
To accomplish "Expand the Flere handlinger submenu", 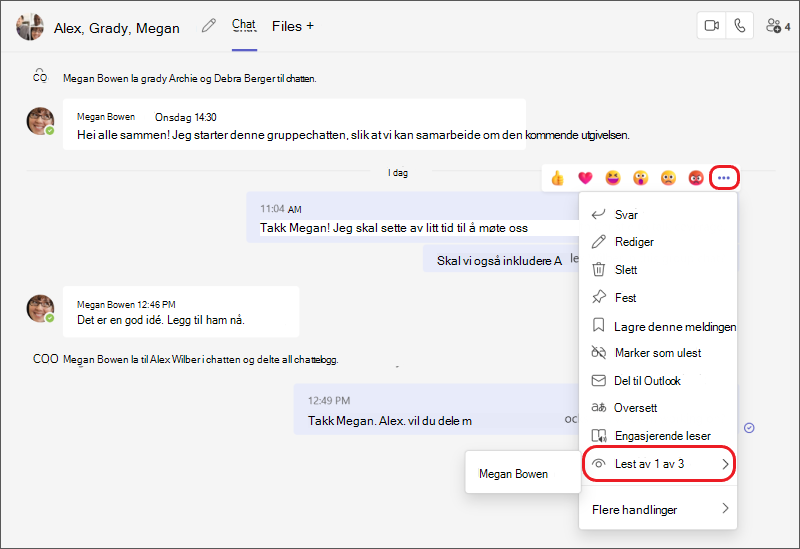I will (x=658, y=509).
